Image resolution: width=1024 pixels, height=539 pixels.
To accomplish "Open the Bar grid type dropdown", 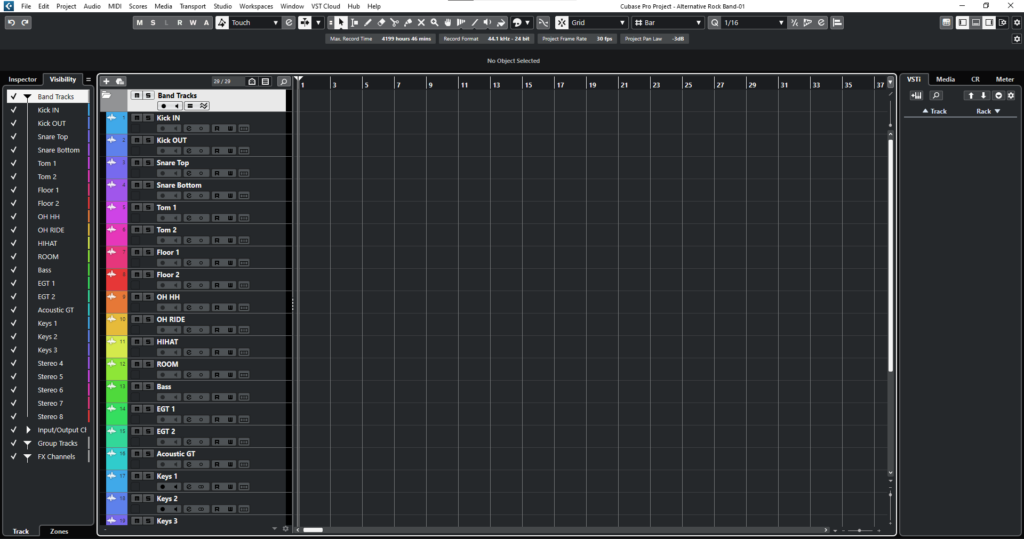I will coord(667,23).
